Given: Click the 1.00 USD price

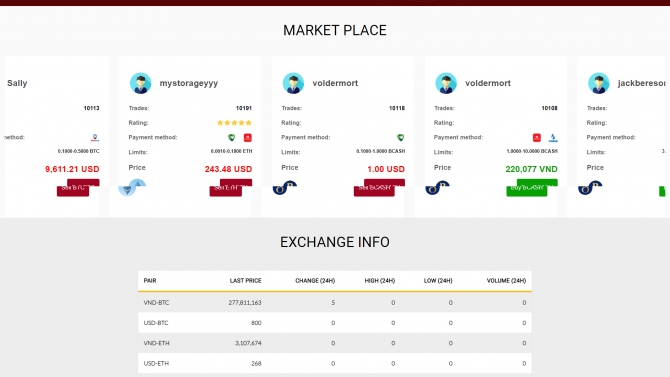Looking at the screenshot, I should tap(386, 169).
